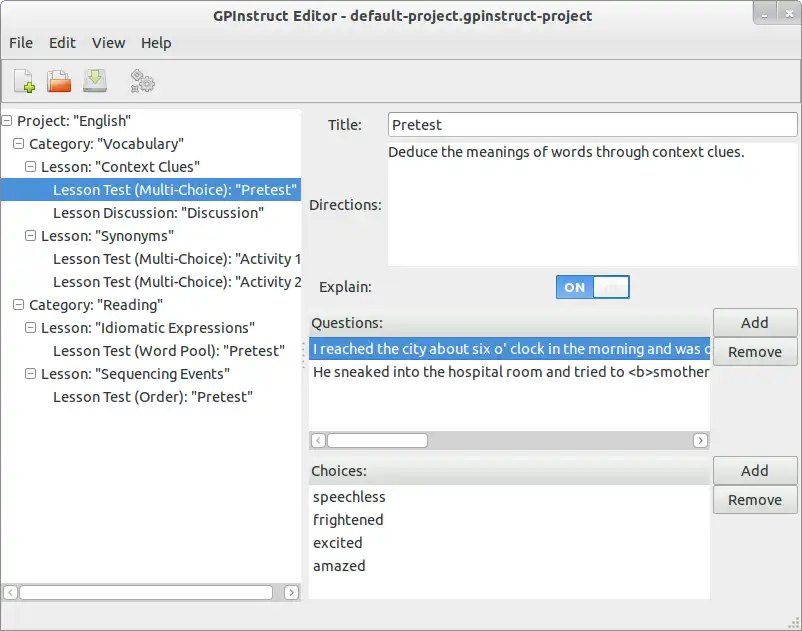Click the Title input field containing Pretest

click(x=592, y=125)
